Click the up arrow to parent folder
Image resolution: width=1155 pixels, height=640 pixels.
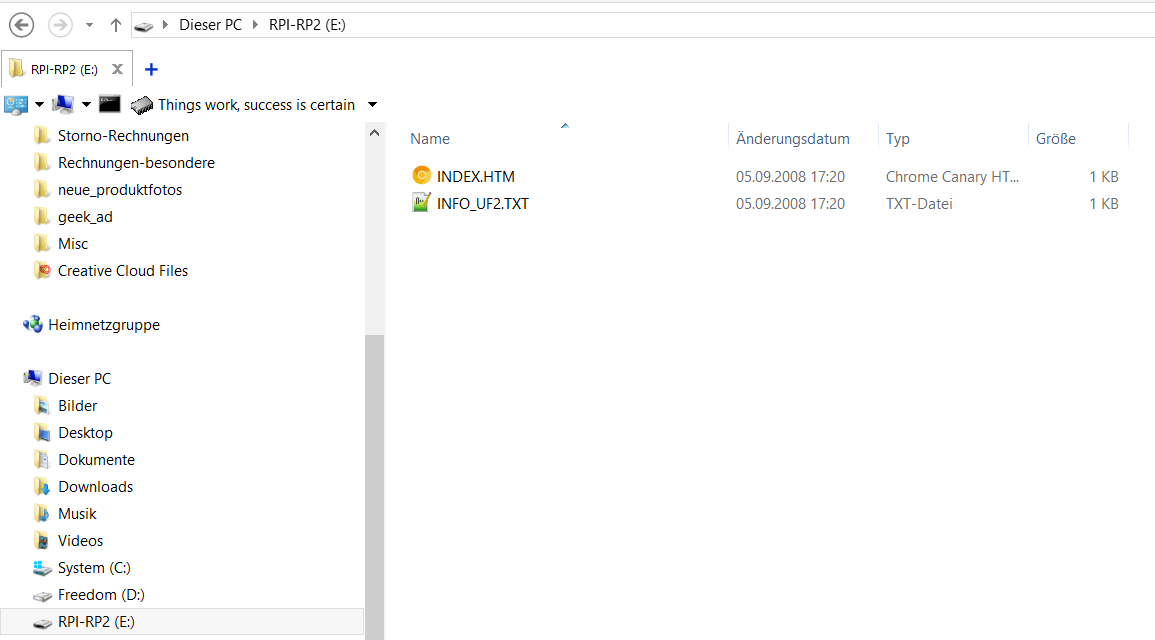(115, 25)
